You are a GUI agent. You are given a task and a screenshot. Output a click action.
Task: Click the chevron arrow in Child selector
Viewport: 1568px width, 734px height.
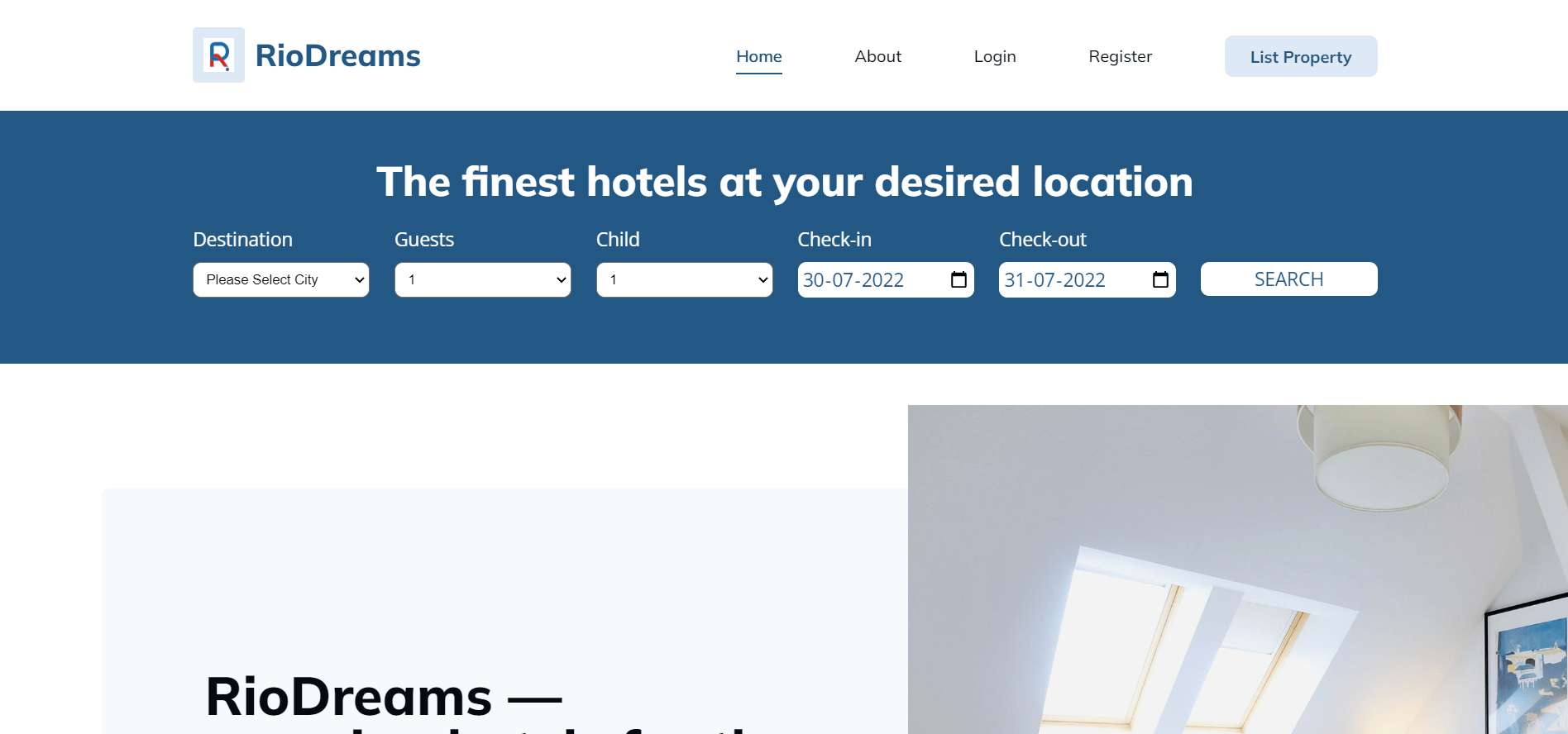(763, 280)
